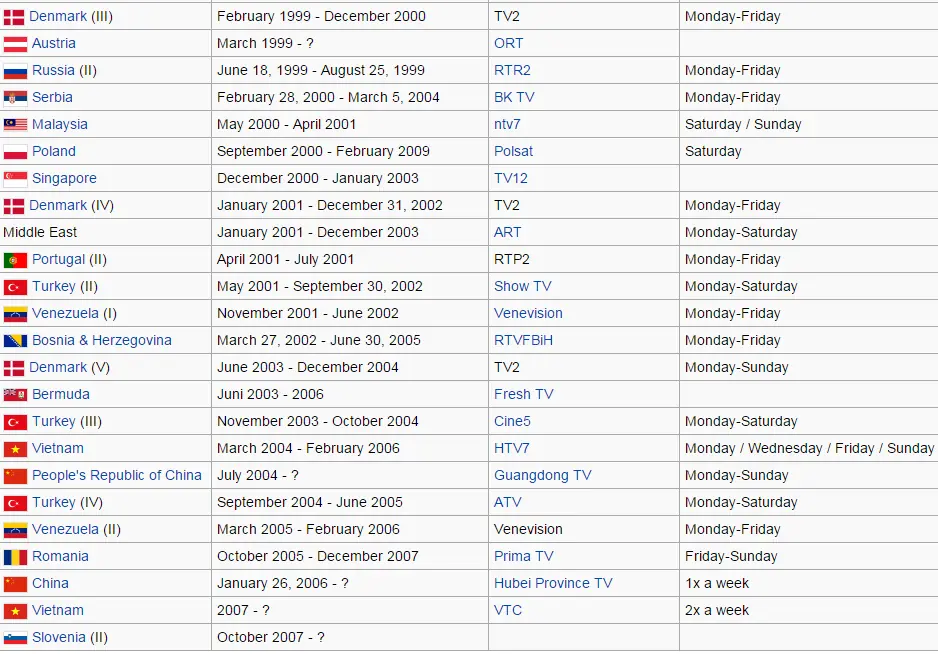Click the Poland flag icon
The height and width of the screenshot is (654, 938).
[15, 152]
